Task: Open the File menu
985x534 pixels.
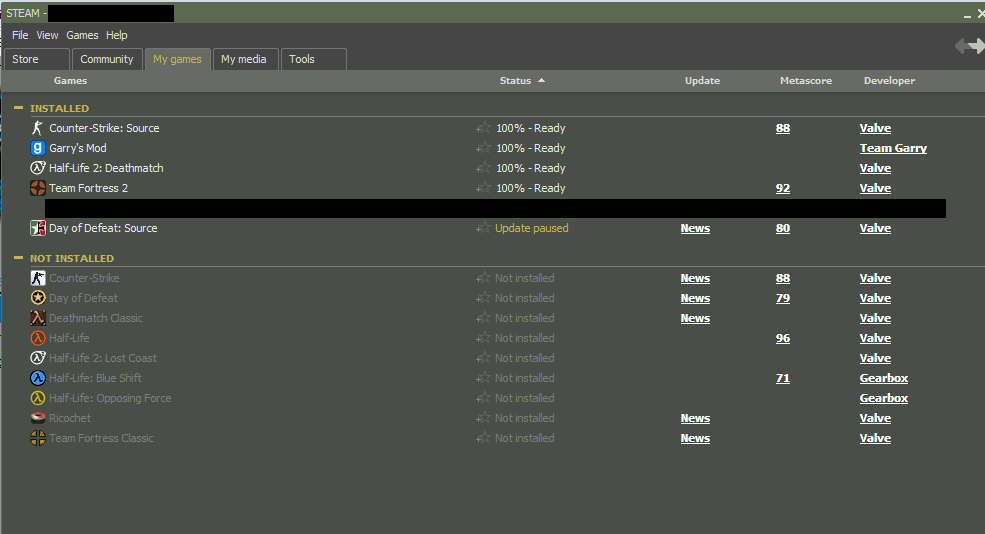Action: point(20,35)
